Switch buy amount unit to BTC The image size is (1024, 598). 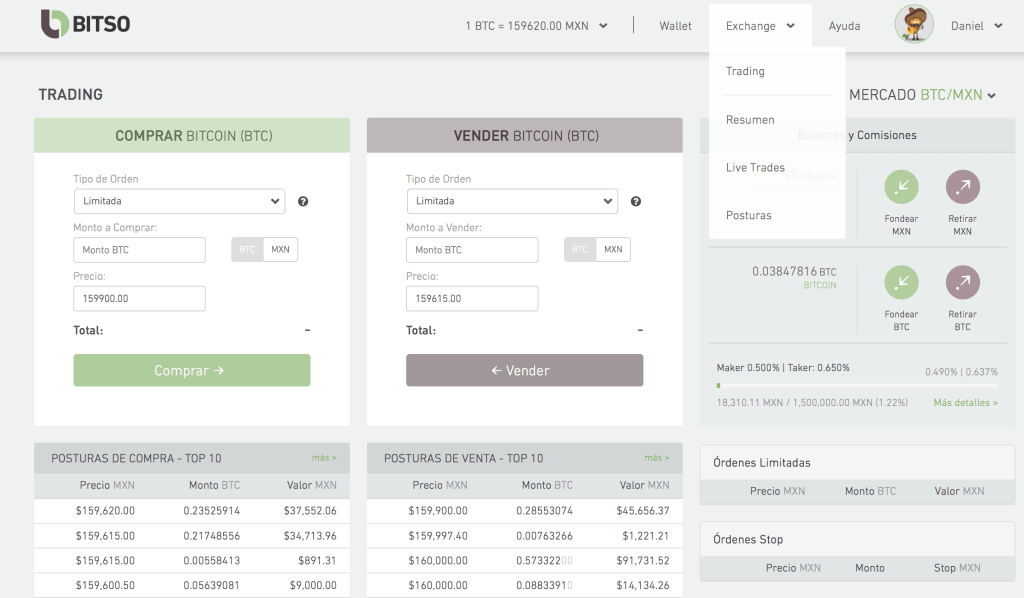click(x=247, y=249)
